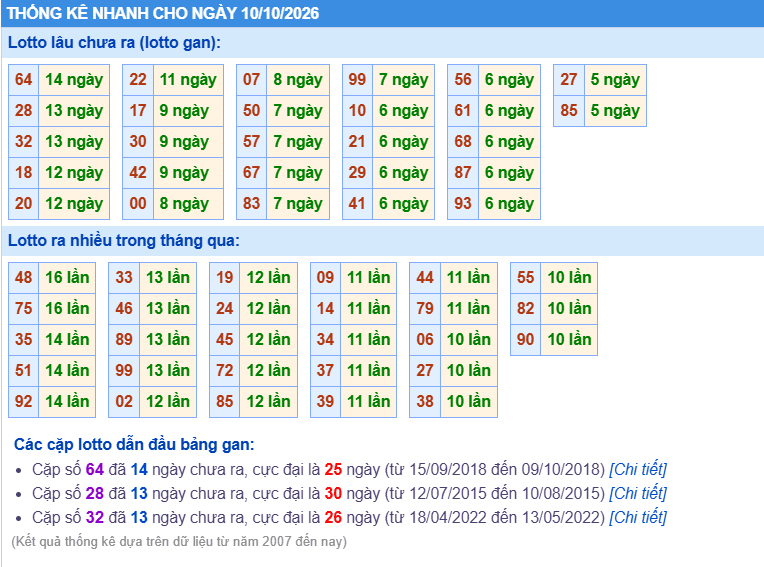Select '12 lần' cell beside number 24

[x=268, y=308]
